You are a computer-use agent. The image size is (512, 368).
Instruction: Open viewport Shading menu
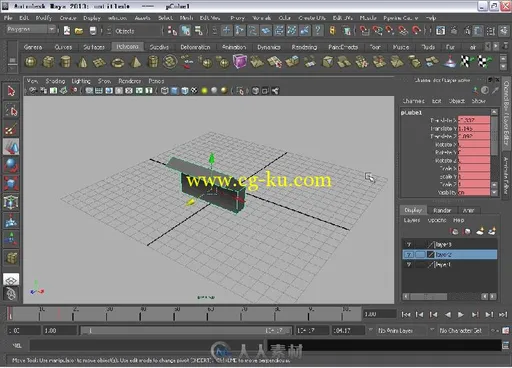point(55,81)
